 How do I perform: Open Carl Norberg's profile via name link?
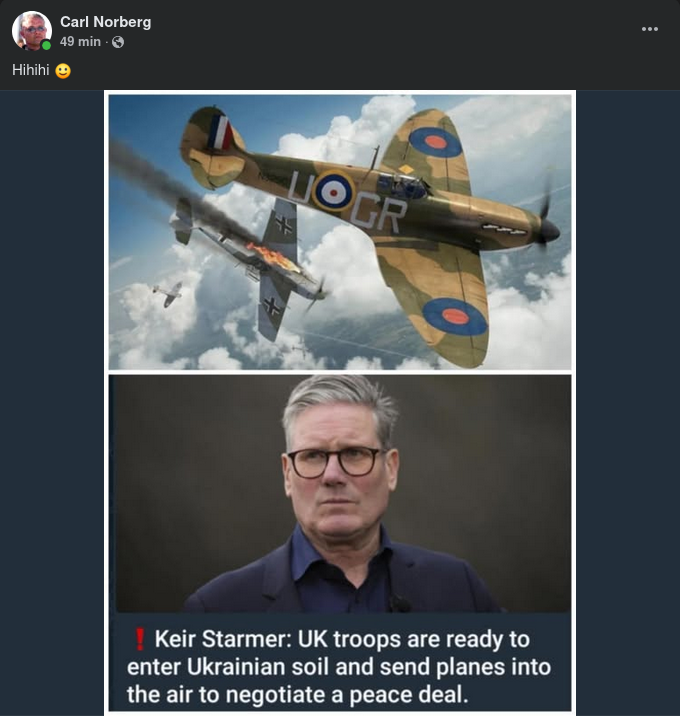105,22
